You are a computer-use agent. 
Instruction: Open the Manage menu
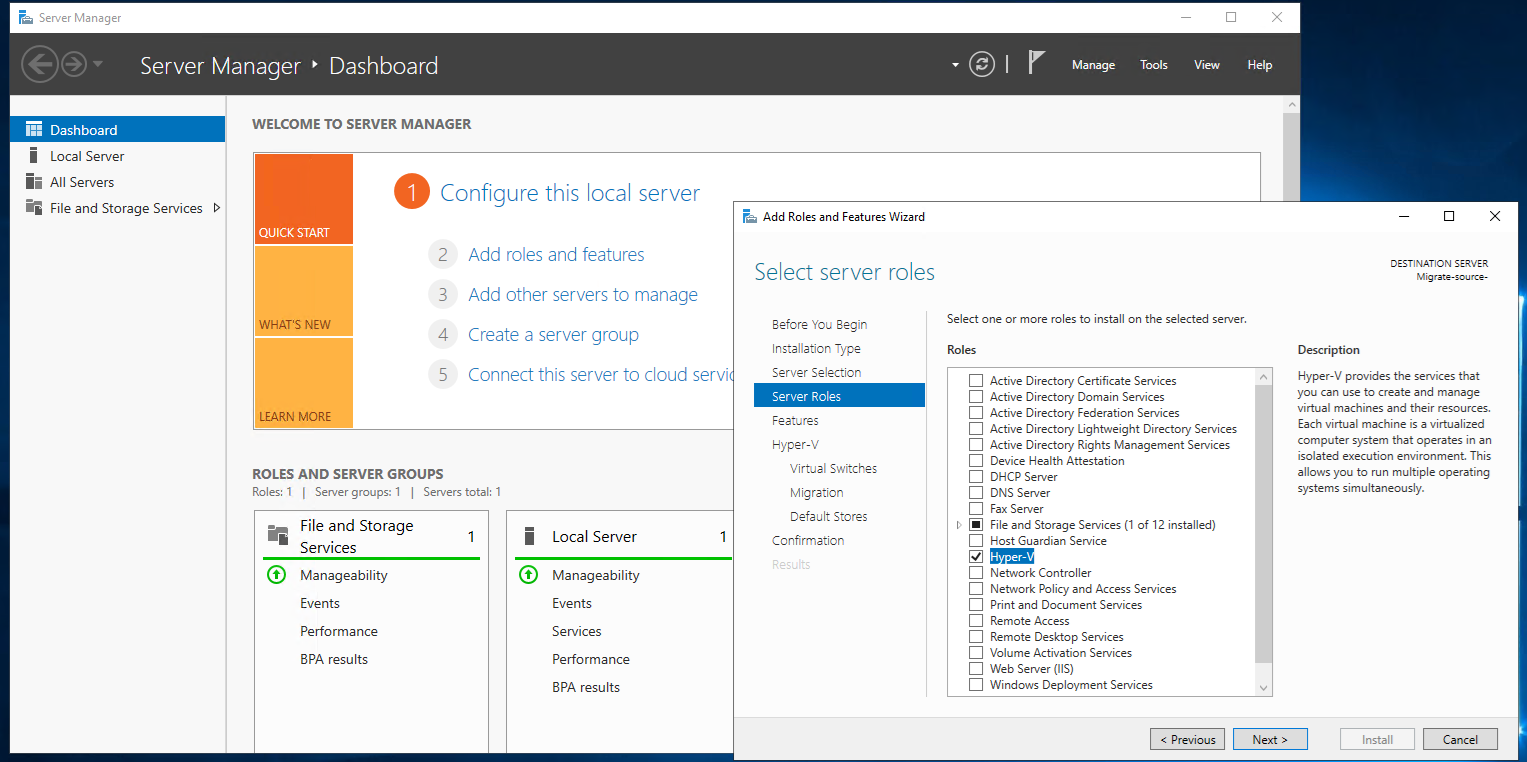click(1092, 65)
